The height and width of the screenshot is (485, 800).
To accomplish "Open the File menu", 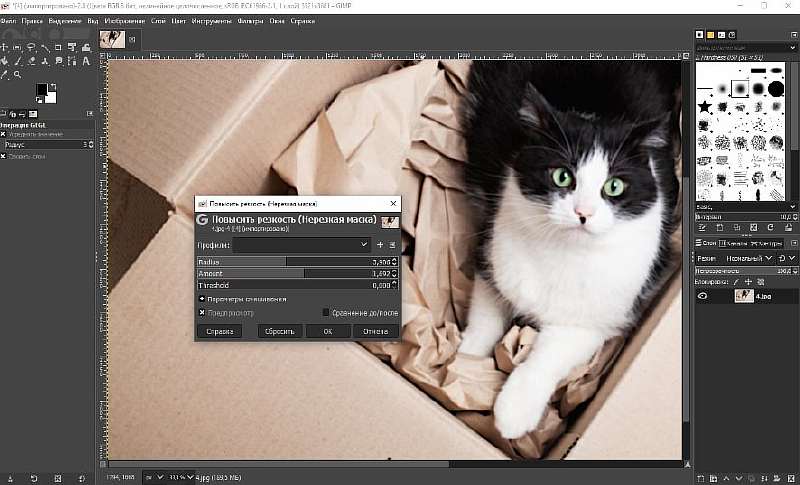I will [x=8, y=21].
